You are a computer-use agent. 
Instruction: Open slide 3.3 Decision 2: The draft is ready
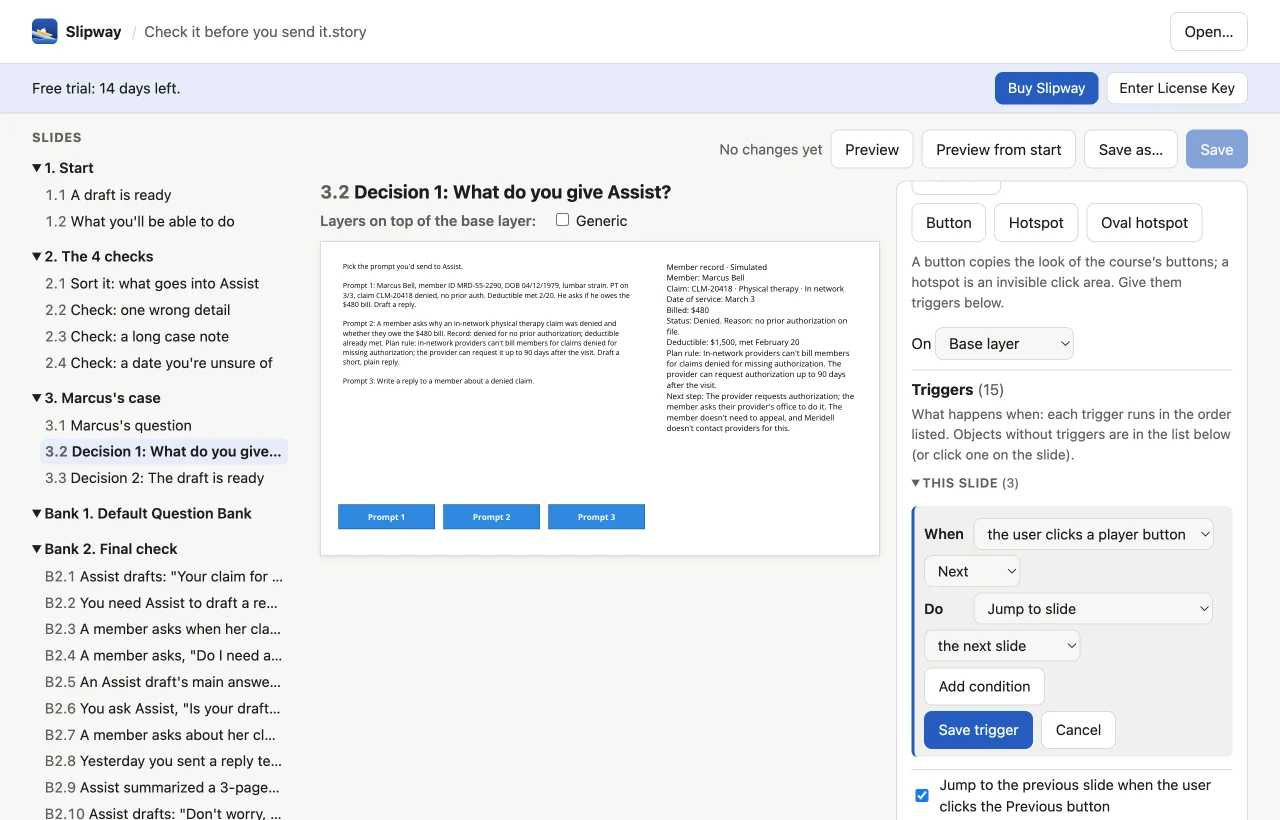[155, 478]
